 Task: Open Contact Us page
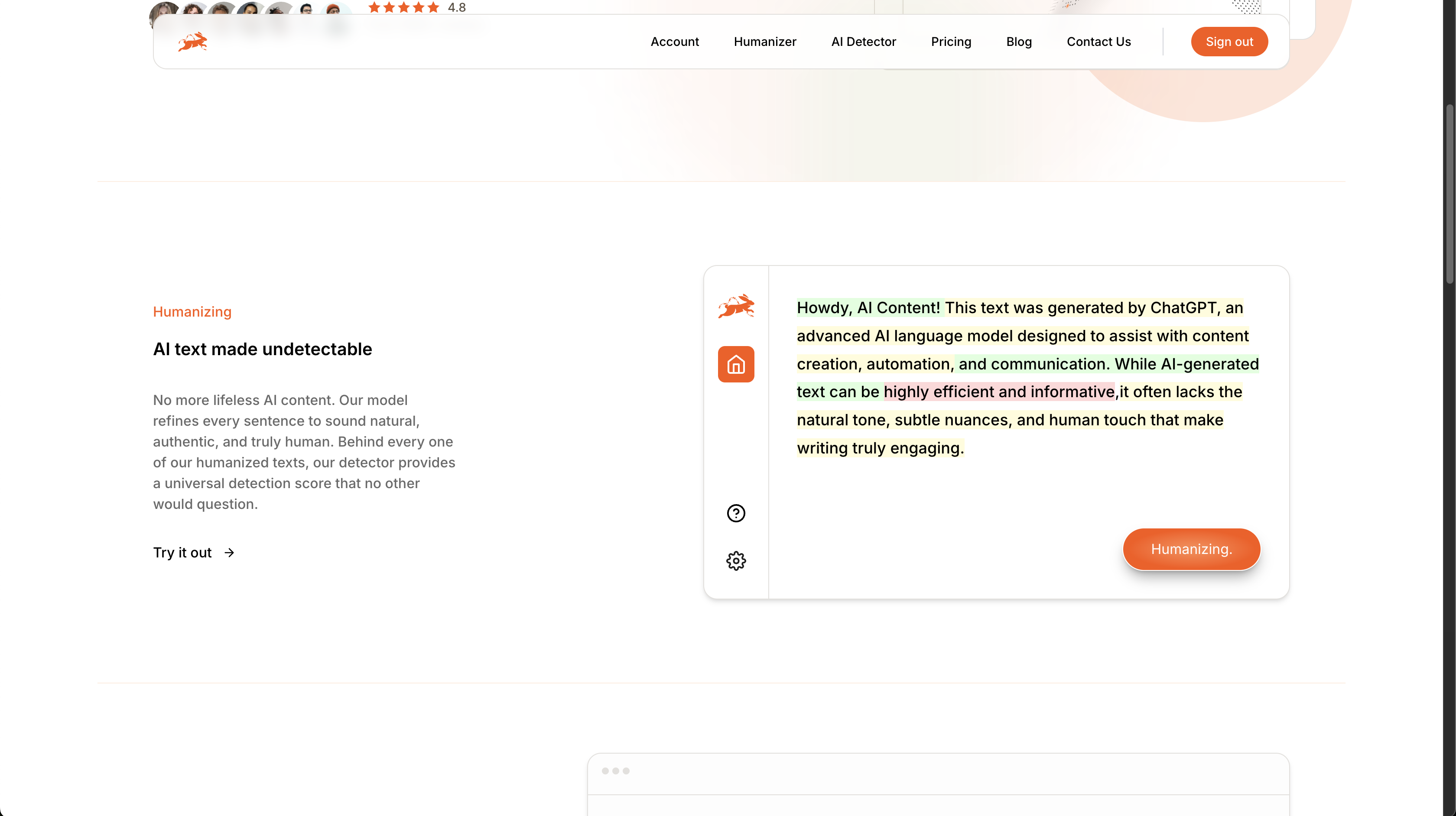[x=1098, y=42]
